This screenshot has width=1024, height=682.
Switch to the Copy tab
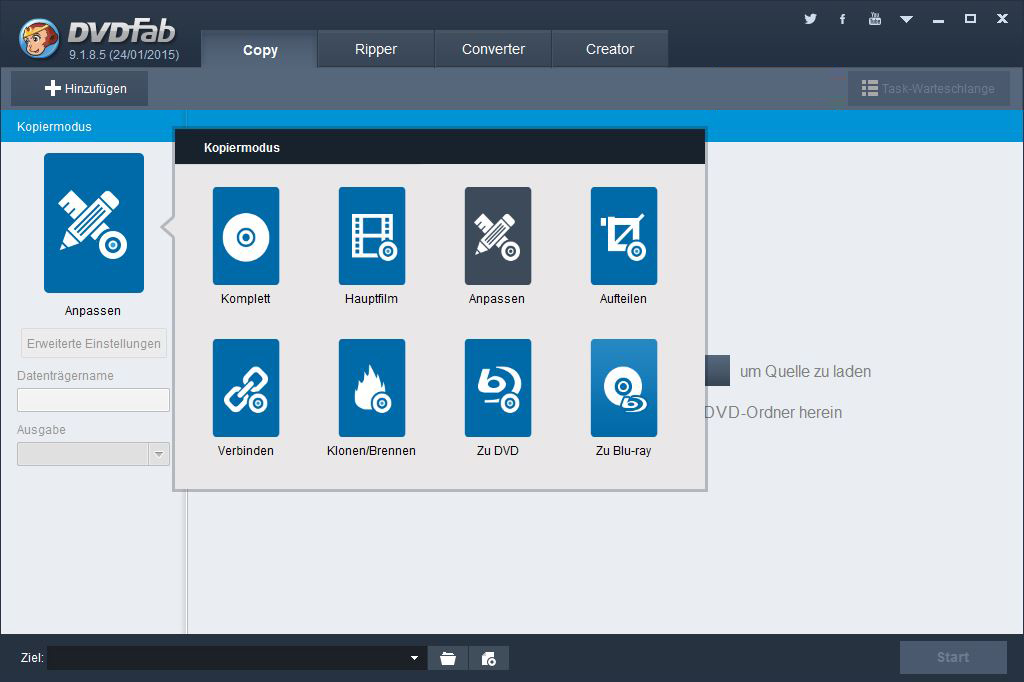tap(260, 50)
